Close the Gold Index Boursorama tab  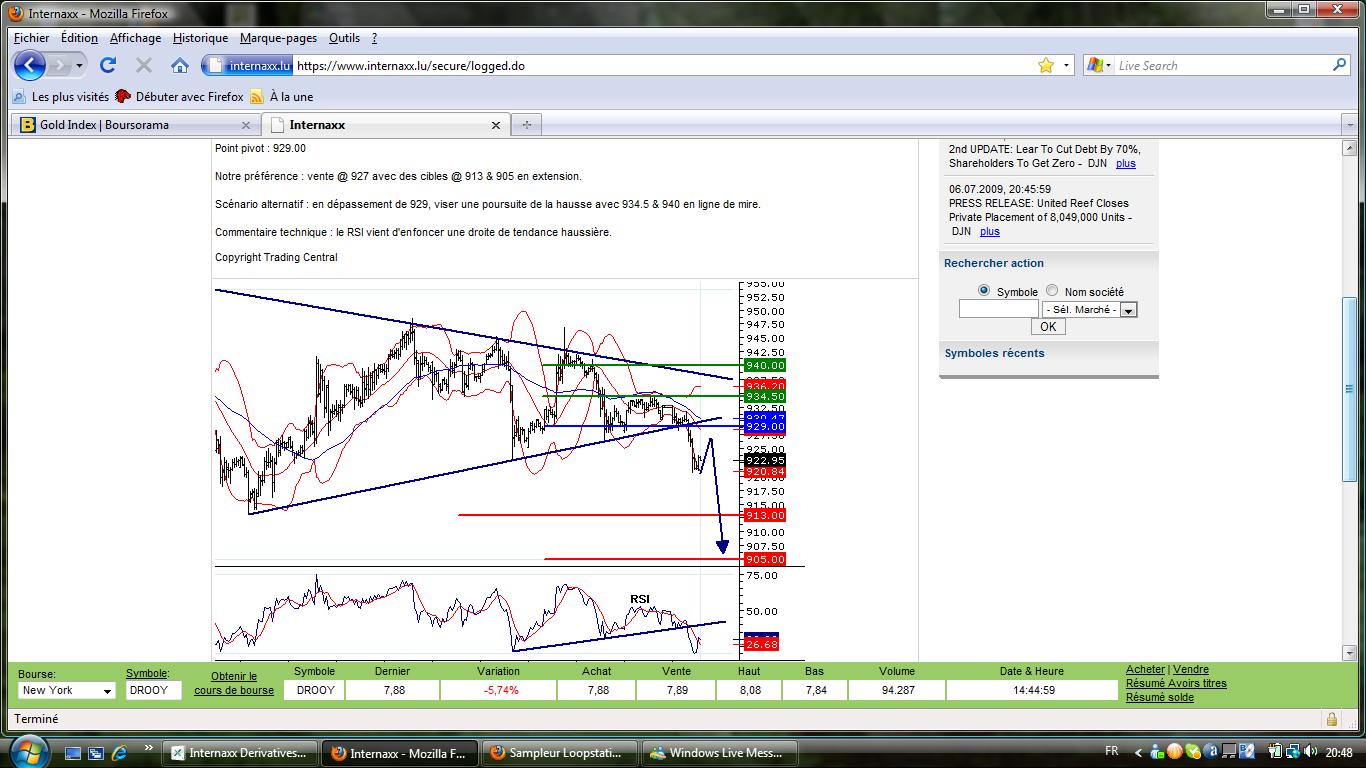click(x=246, y=125)
